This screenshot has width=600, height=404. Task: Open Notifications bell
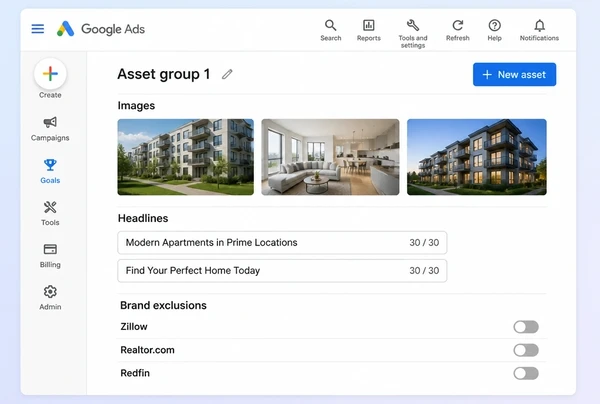click(539, 30)
